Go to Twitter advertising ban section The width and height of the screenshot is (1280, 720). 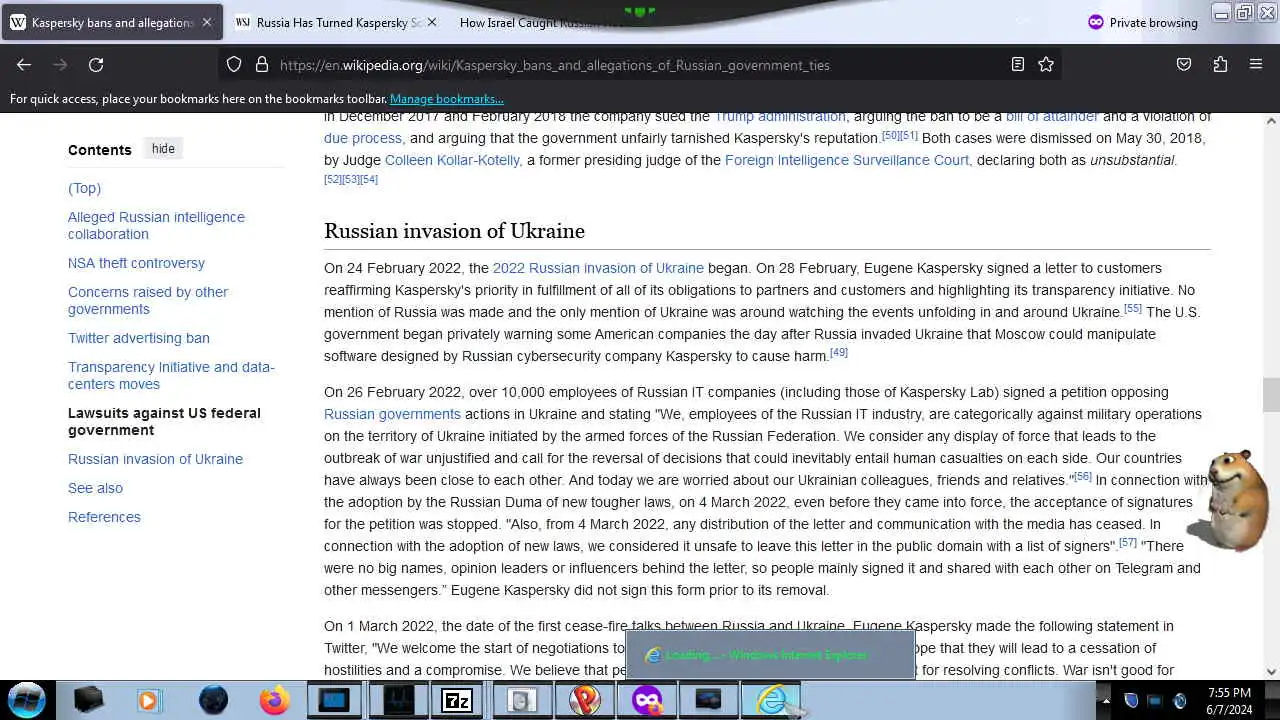[x=139, y=338]
